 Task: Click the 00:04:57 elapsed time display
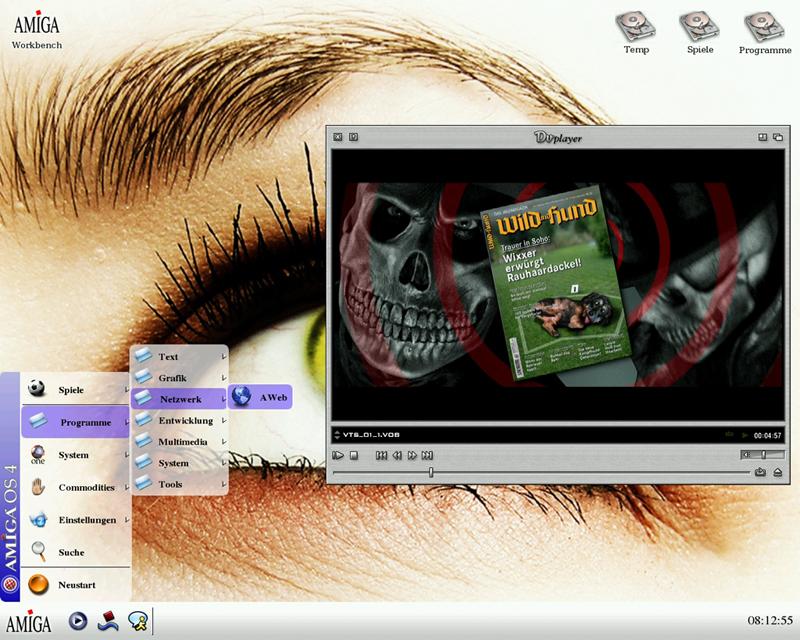click(x=767, y=436)
